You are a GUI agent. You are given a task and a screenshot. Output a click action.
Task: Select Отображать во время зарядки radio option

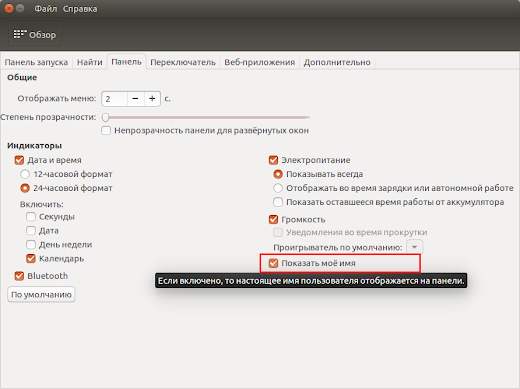coord(278,188)
